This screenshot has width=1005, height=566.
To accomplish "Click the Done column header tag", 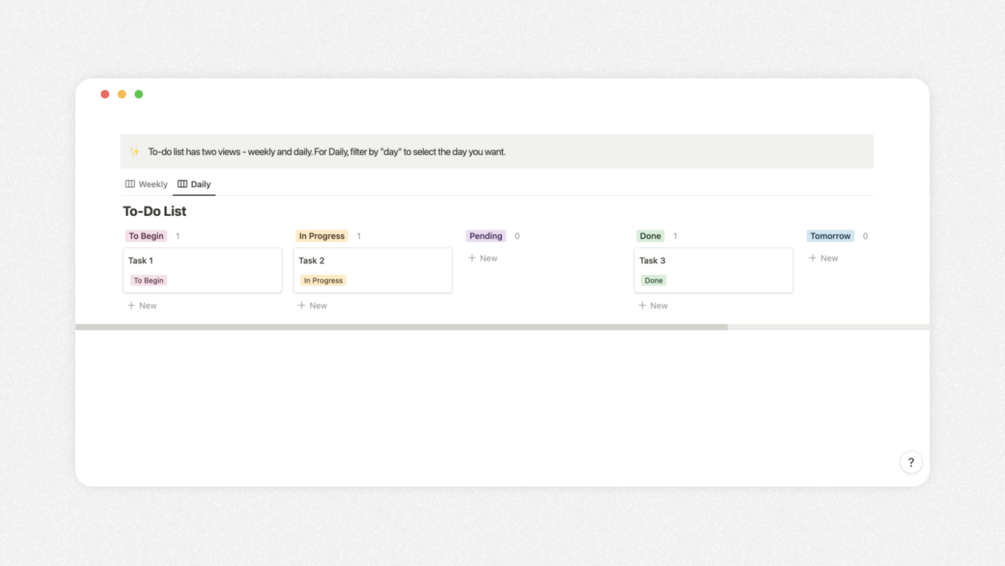I will 650,236.
